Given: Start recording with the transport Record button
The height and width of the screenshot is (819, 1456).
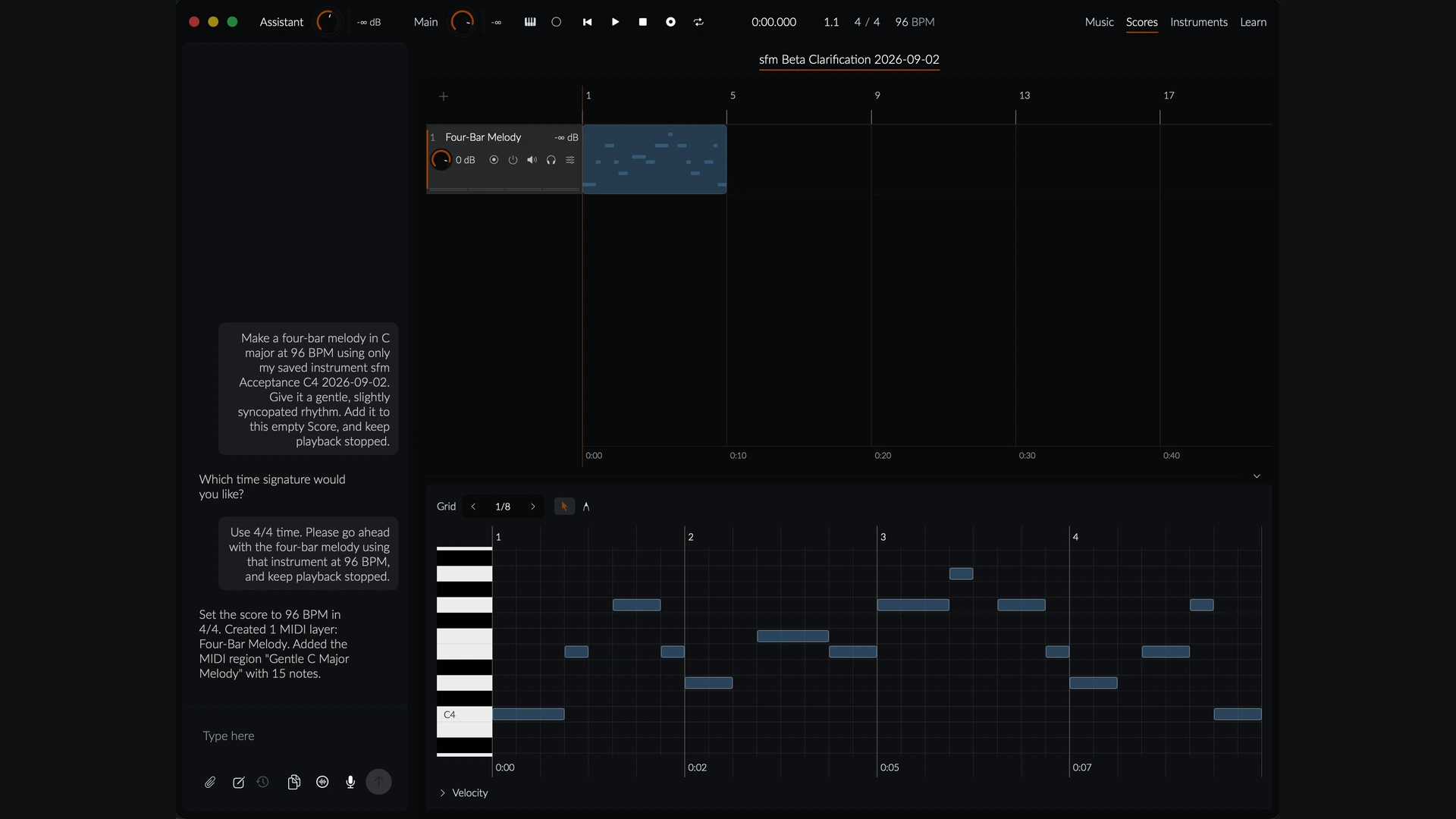Looking at the screenshot, I should point(670,22).
